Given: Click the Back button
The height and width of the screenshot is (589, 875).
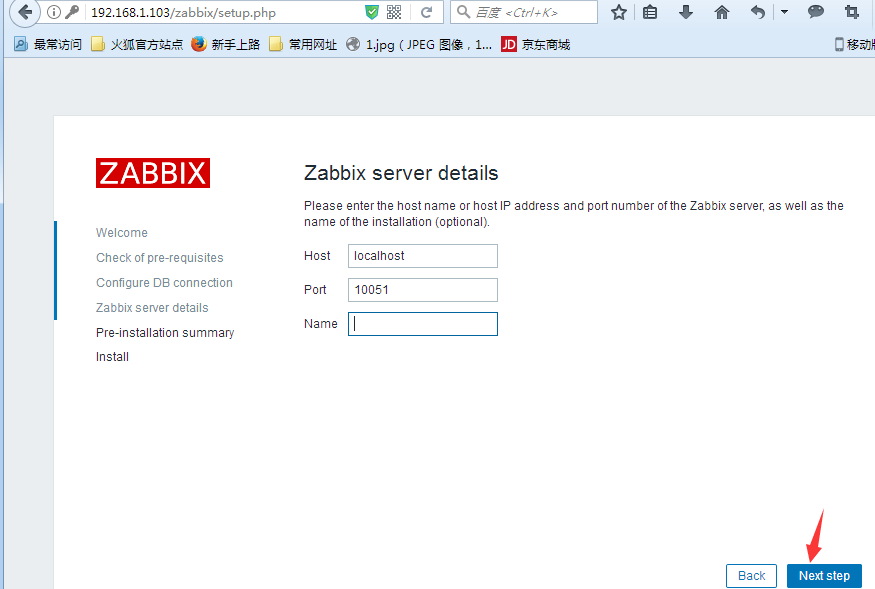Looking at the screenshot, I should 751,575.
